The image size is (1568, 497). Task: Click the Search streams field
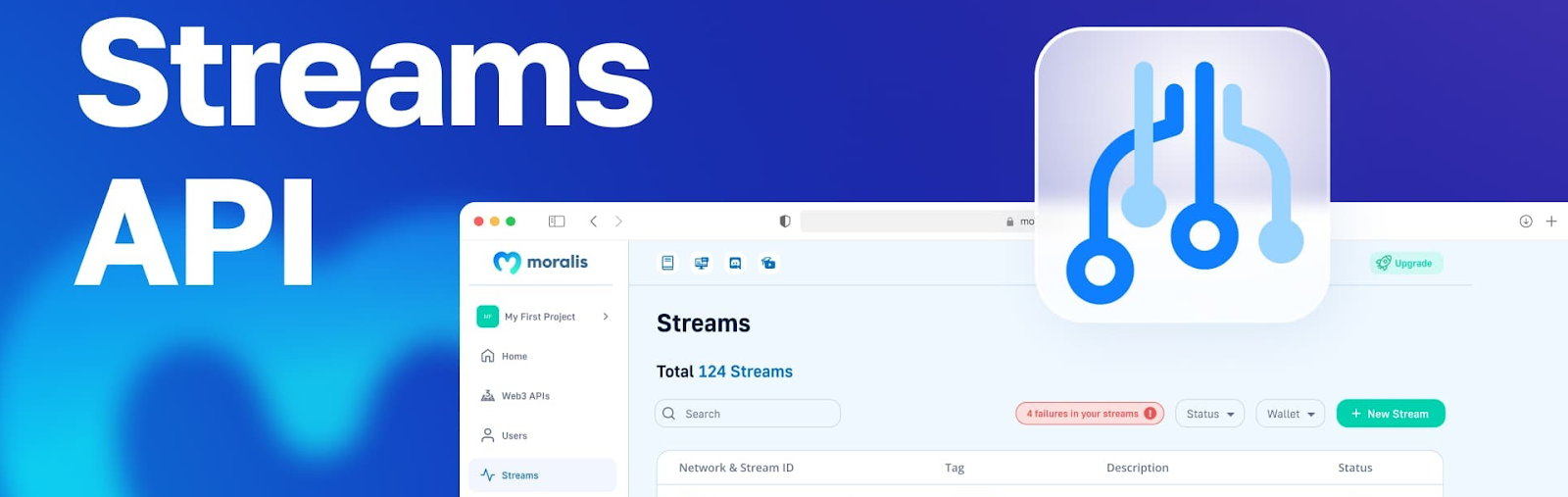click(x=748, y=414)
